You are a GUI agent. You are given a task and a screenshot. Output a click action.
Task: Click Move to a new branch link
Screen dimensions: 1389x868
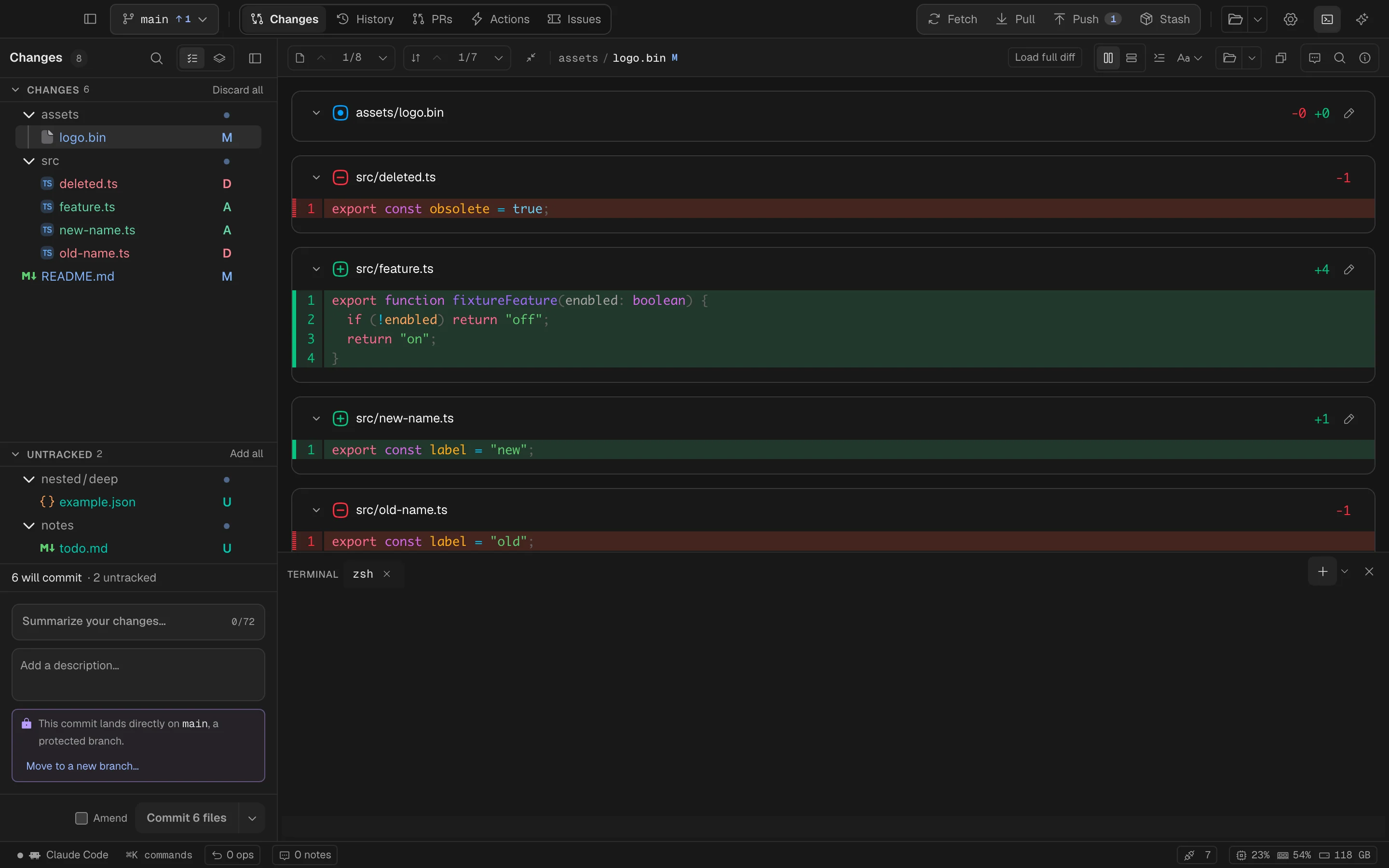pos(82,766)
